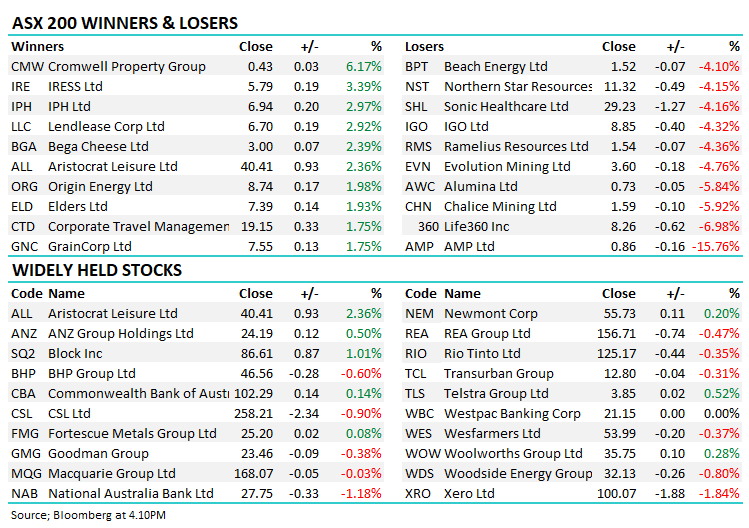Click the Chalice Mining Ltd stock name
Image resolution: width=749 pixels, height=528 pixels.
500,206
